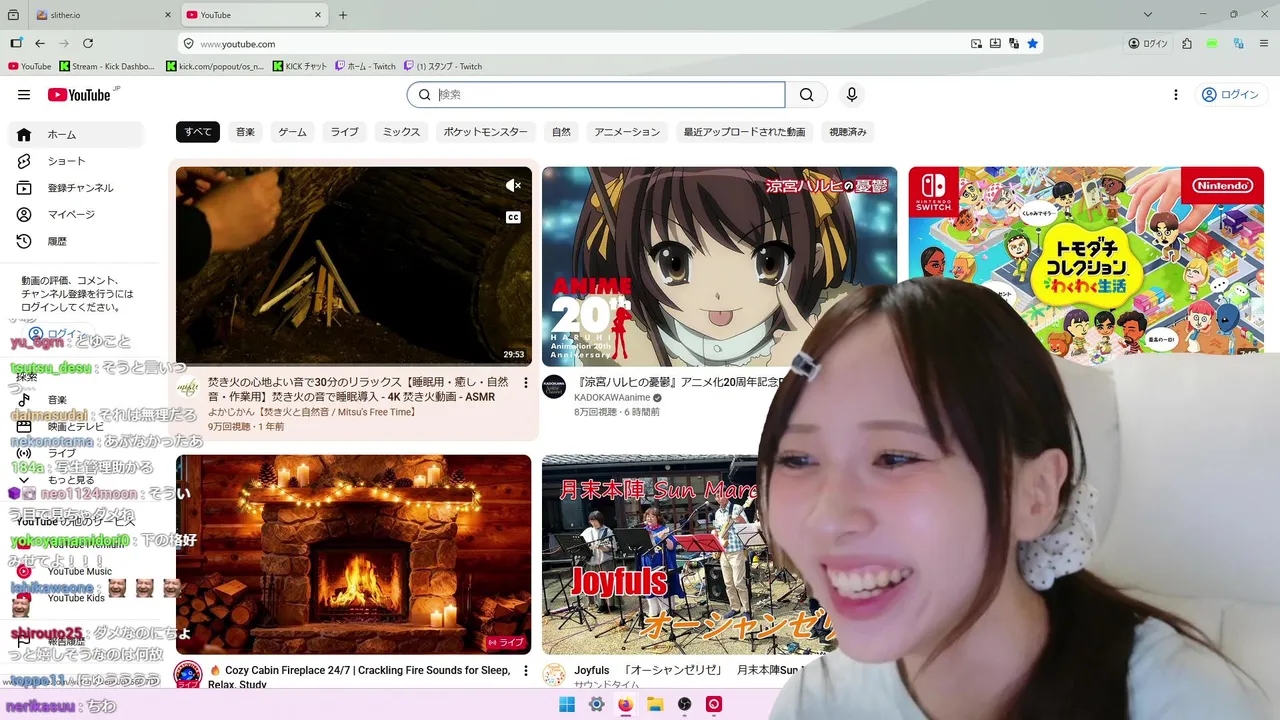
Task: Select the 音楽 filter chip
Action: click(x=245, y=132)
